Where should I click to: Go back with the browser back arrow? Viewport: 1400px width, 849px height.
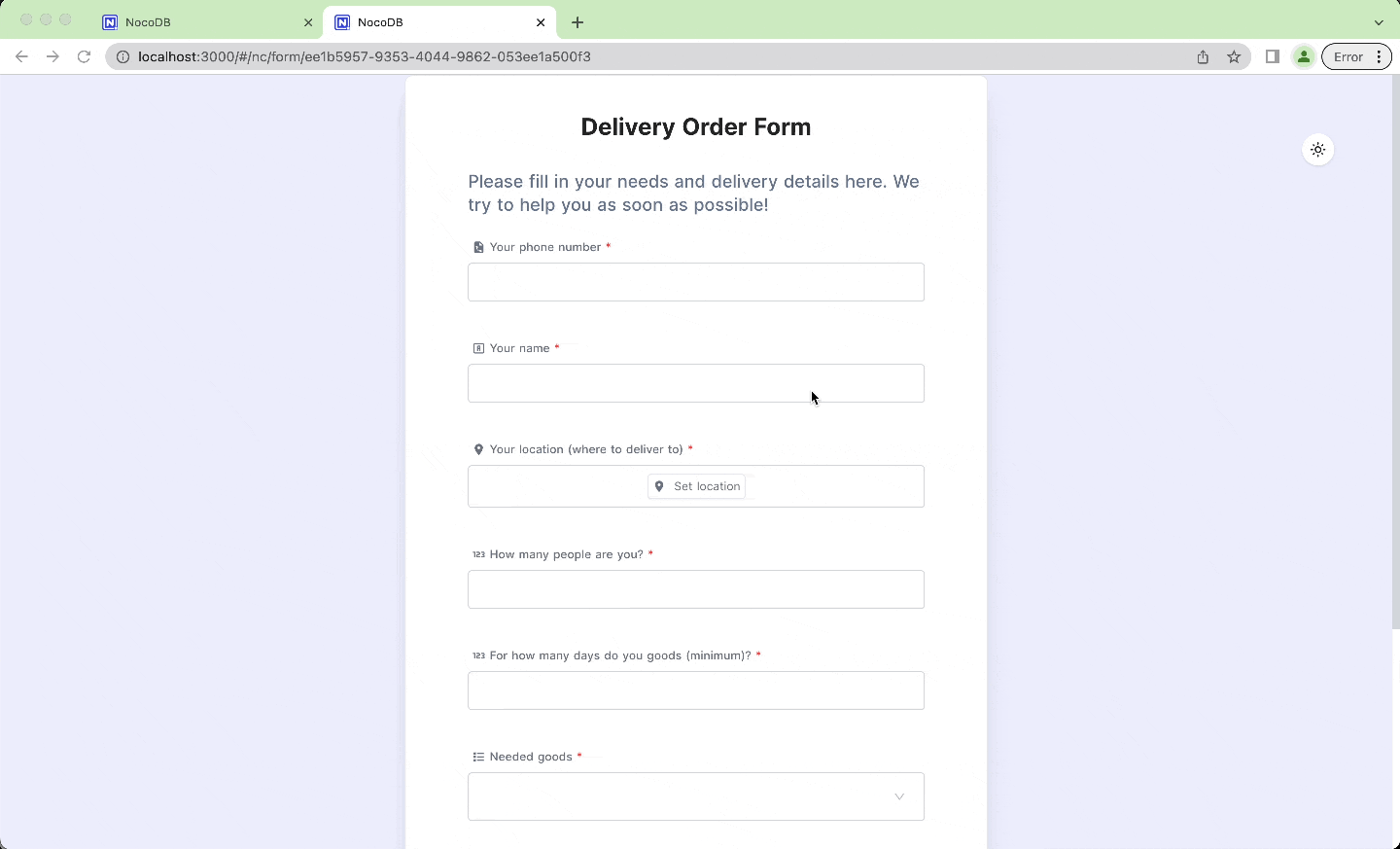tap(21, 56)
